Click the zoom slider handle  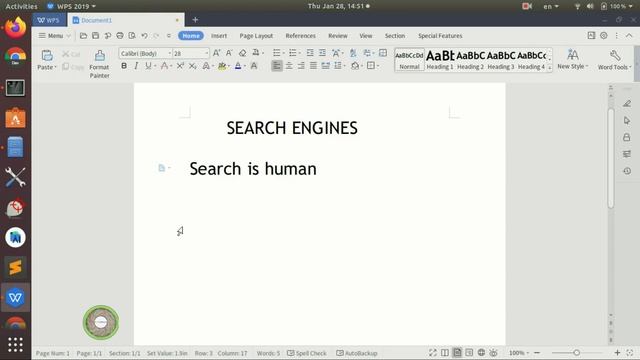click(576, 353)
